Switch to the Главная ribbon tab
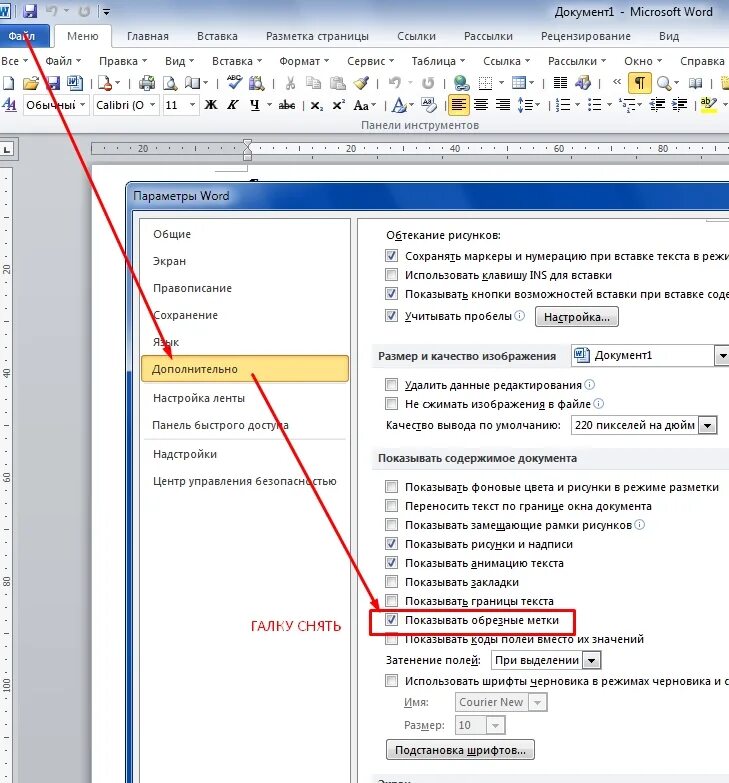 pyautogui.click(x=147, y=36)
